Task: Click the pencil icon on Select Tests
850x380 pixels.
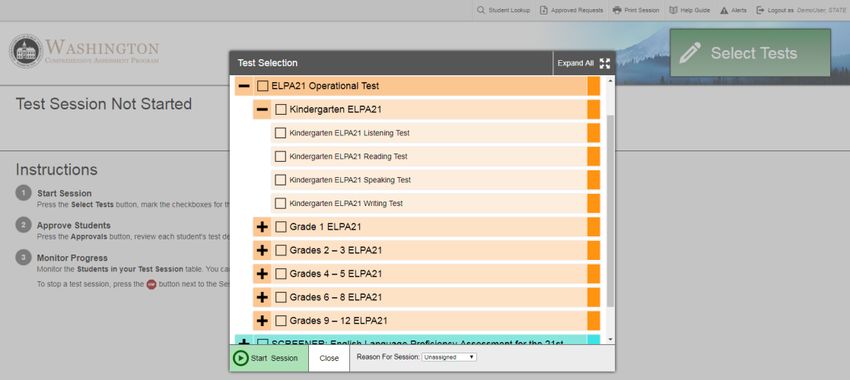Action: [690, 53]
